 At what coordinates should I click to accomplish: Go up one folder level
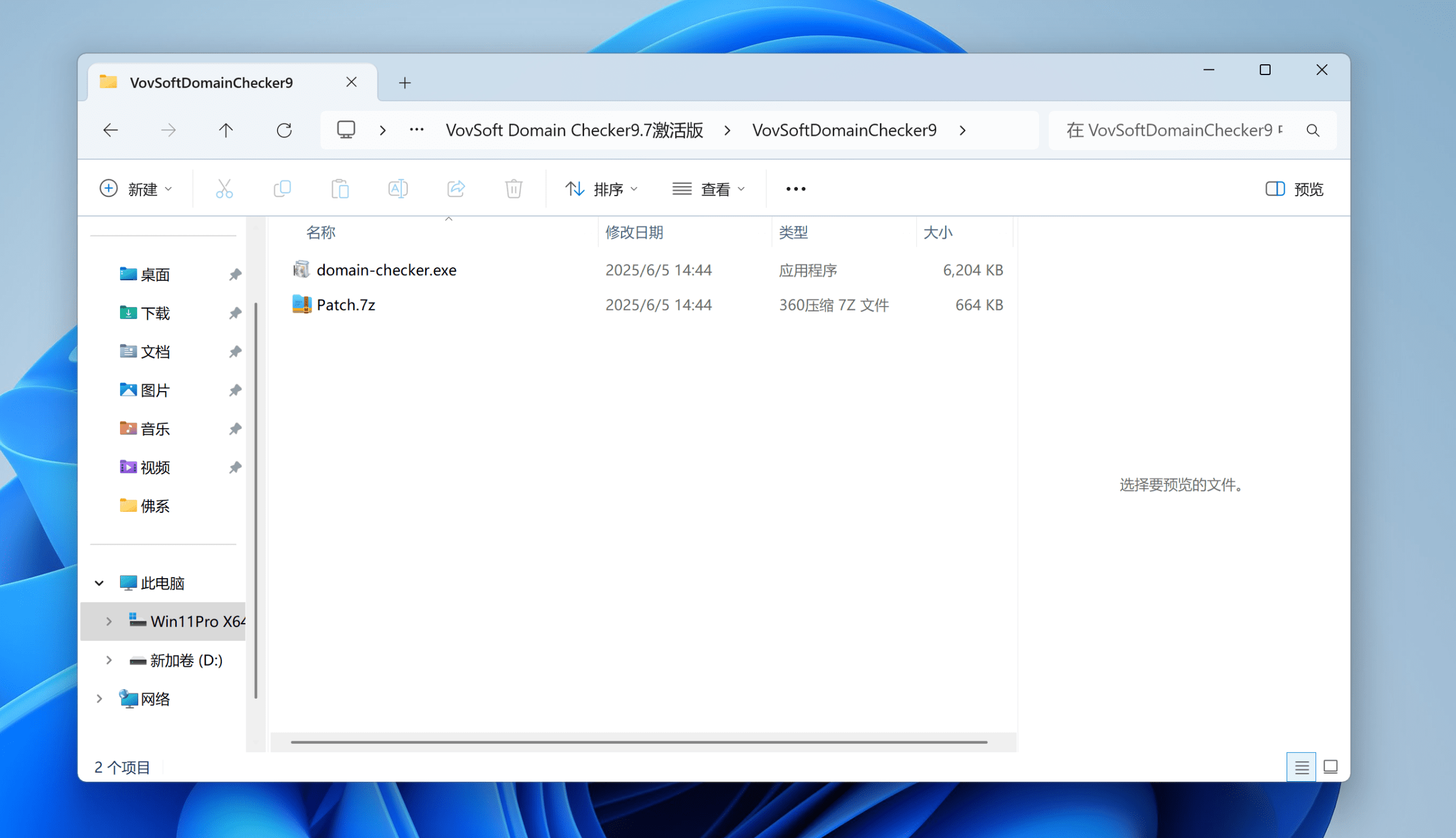pos(226,130)
